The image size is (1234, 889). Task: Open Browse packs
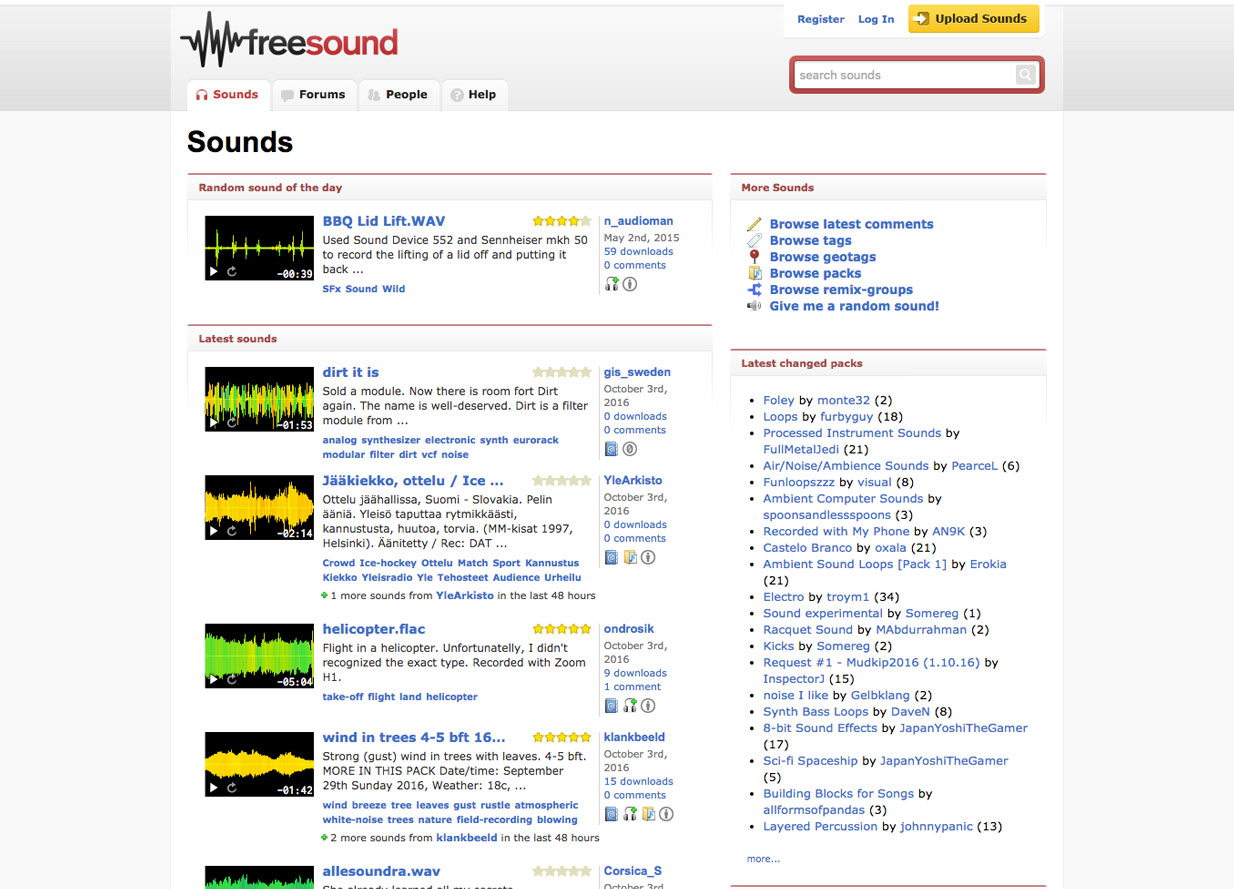(x=815, y=273)
